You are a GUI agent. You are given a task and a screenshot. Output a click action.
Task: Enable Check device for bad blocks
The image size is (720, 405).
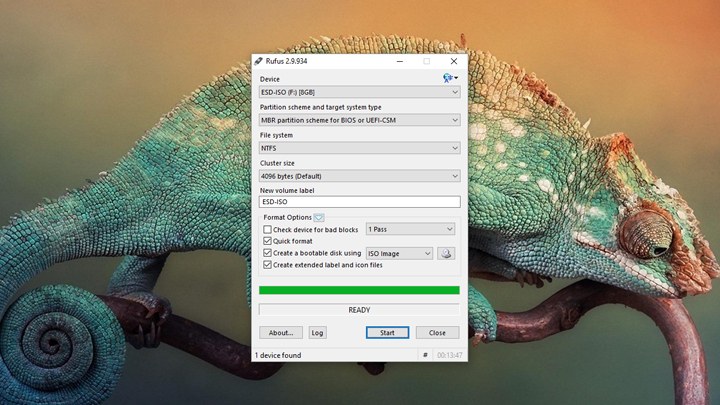click(x=267, y=229)
